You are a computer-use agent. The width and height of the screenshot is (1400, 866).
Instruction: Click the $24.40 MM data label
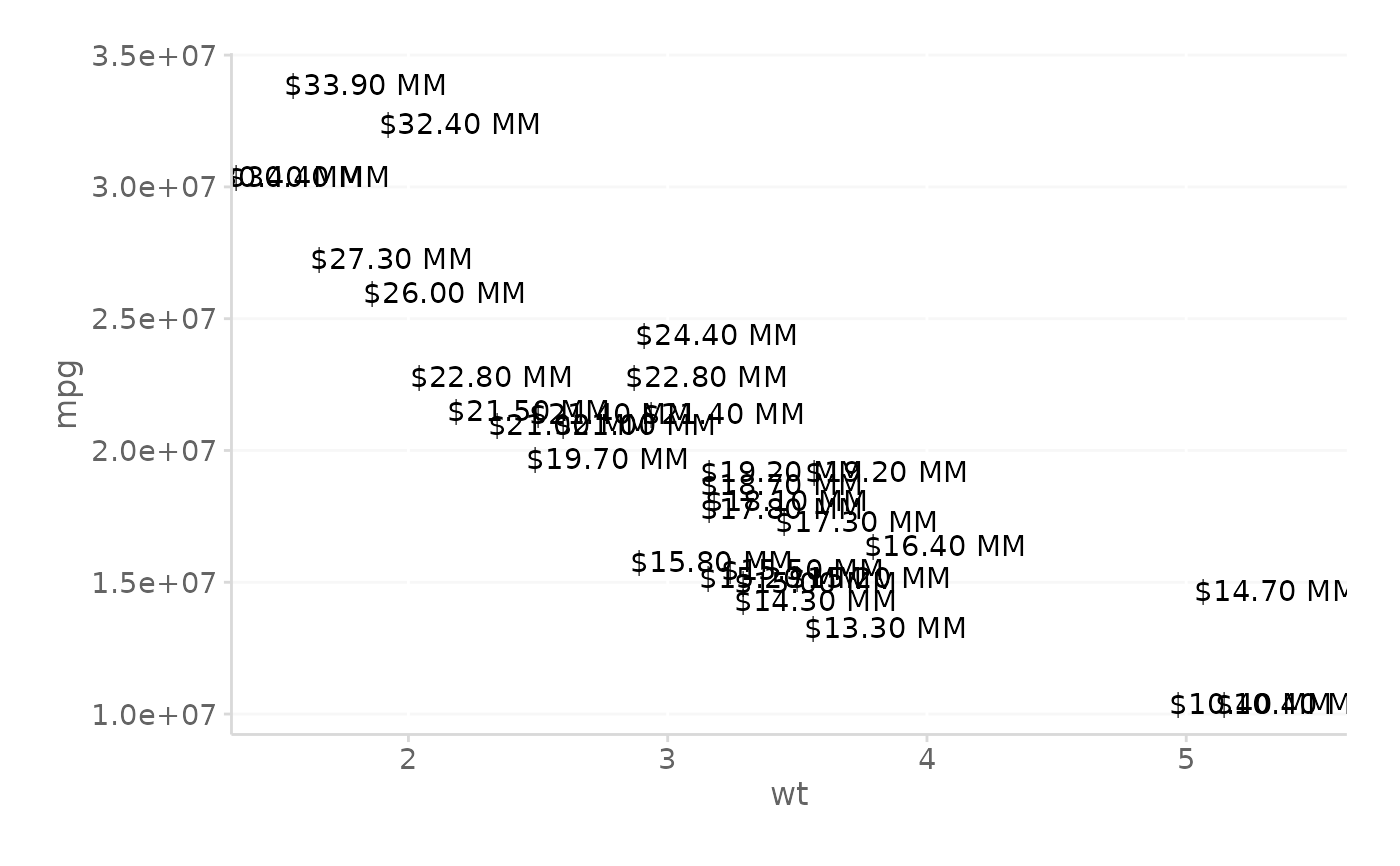[x=716, y=336]
